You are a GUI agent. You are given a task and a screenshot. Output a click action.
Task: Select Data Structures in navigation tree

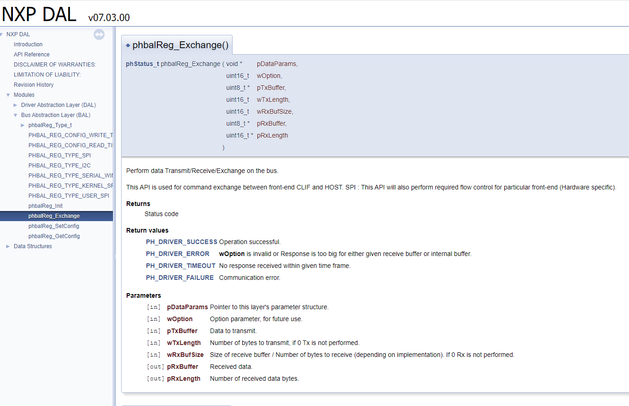pyautogui.click(x=33, y=246)
